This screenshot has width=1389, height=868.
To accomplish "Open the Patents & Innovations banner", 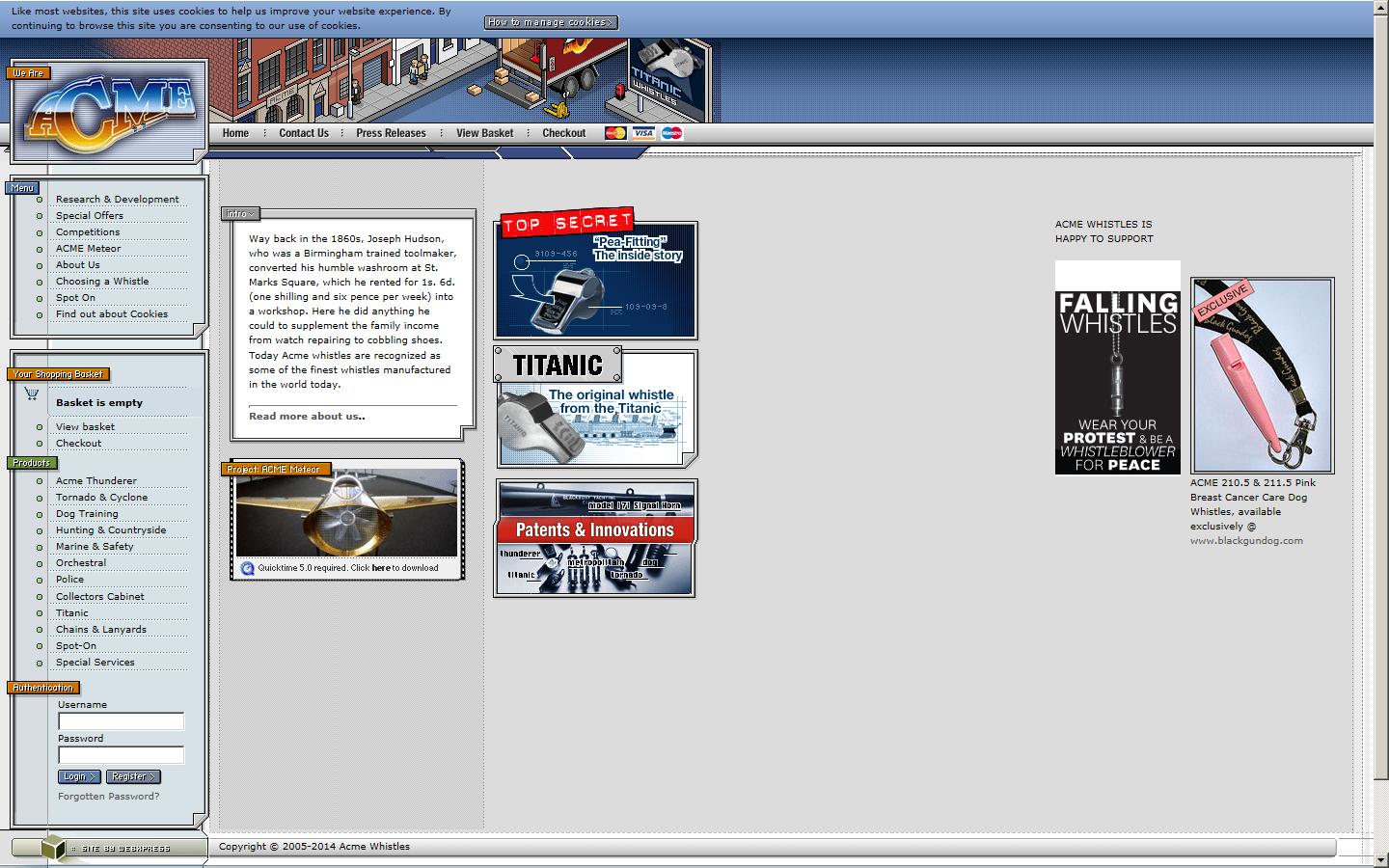I will coord(595,537).
